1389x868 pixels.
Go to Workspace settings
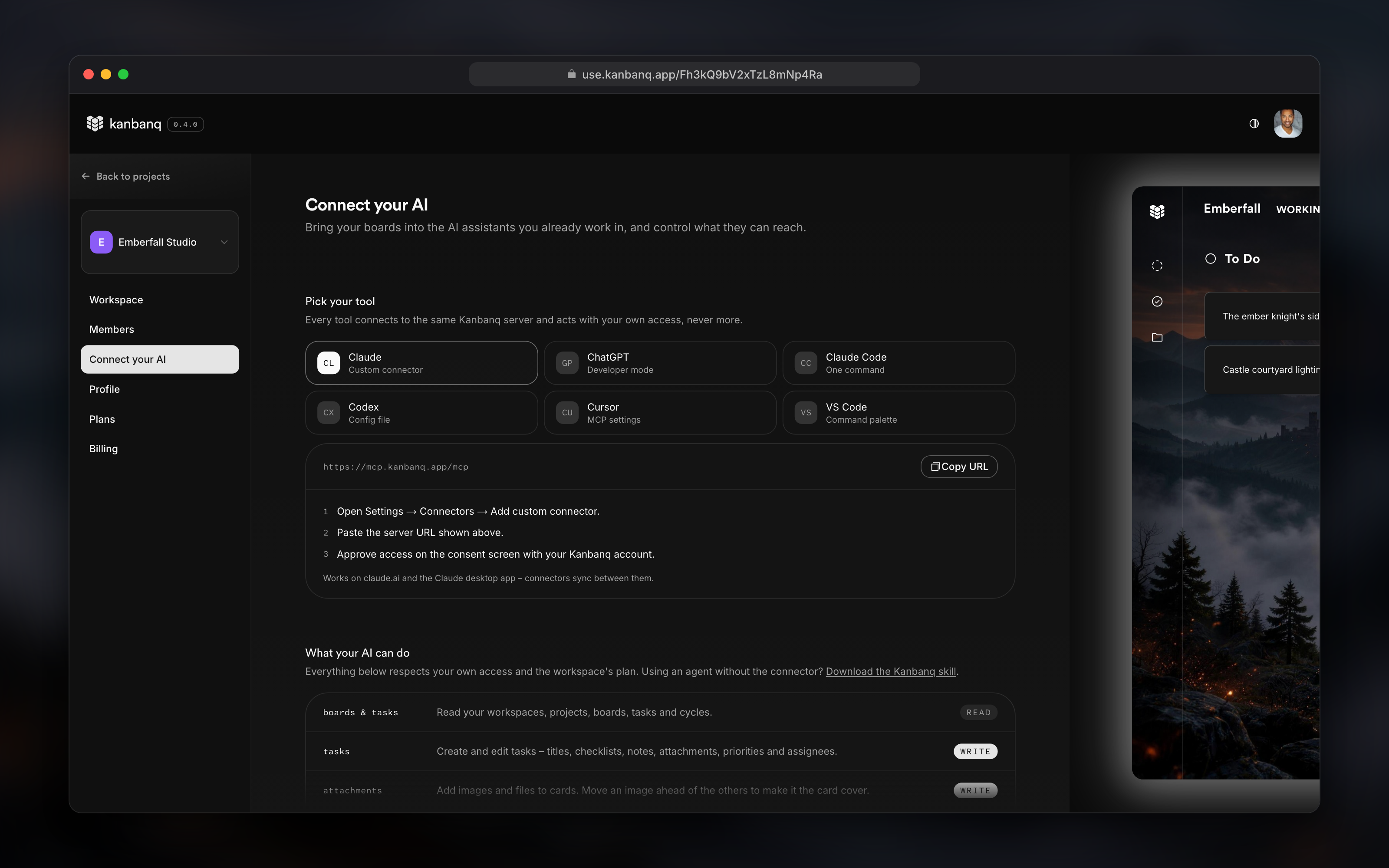pyautogui.click(x=160, y=299)
